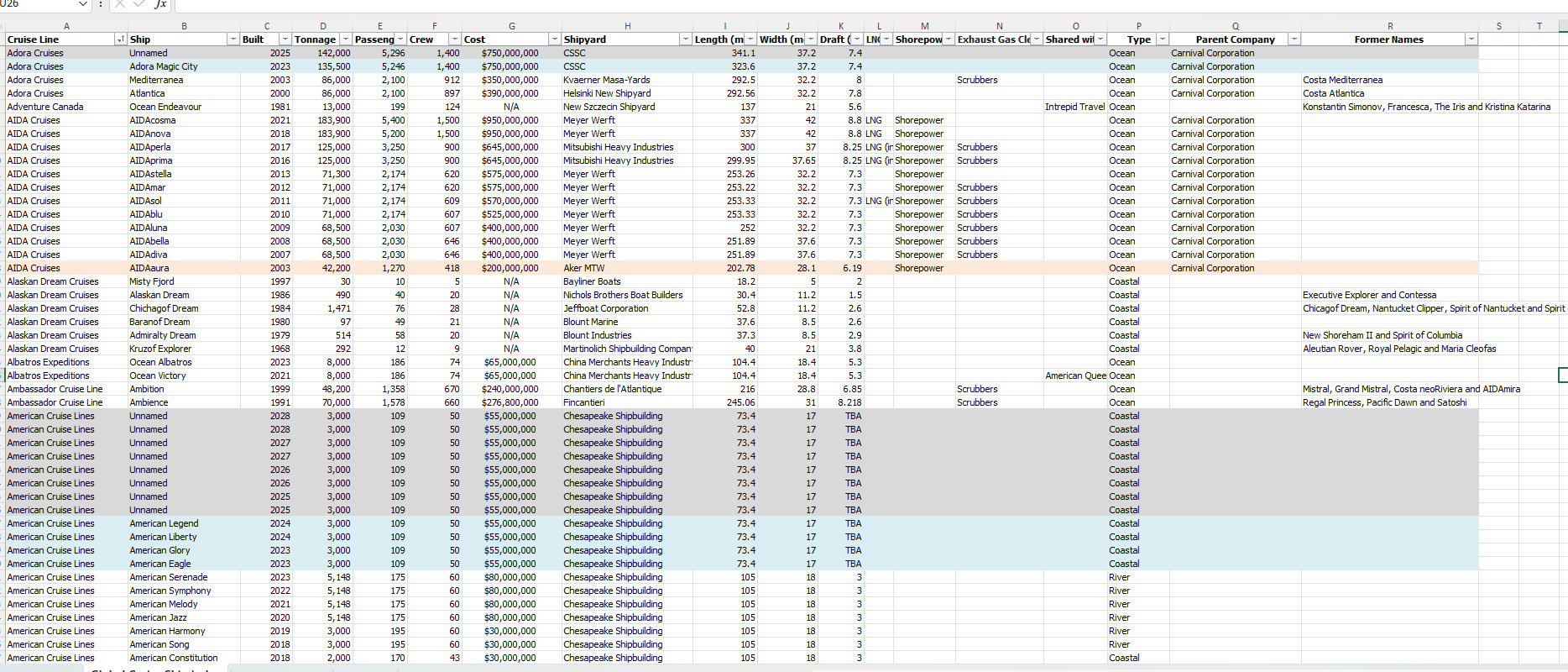Select column G header
Screen dimensions: 1568x672
[x=512, y=26]
